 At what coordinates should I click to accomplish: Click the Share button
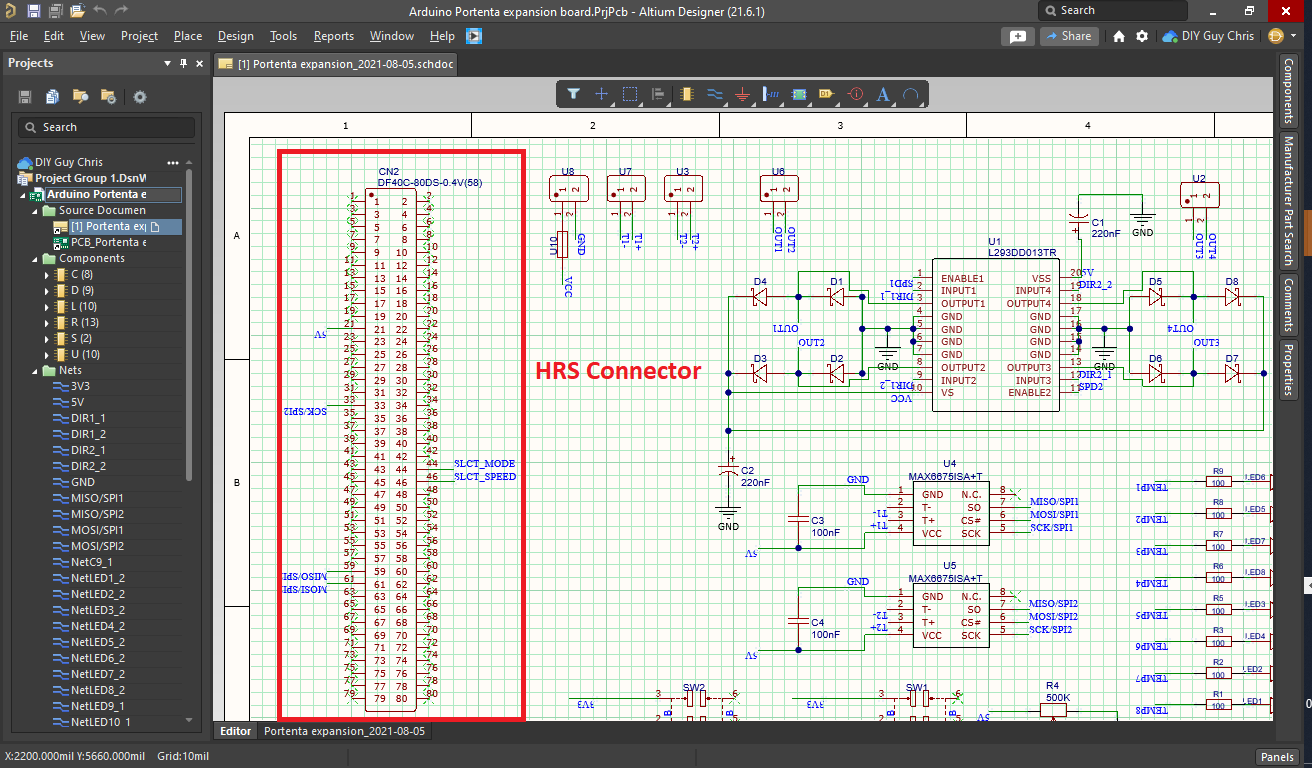(1069, 35)
